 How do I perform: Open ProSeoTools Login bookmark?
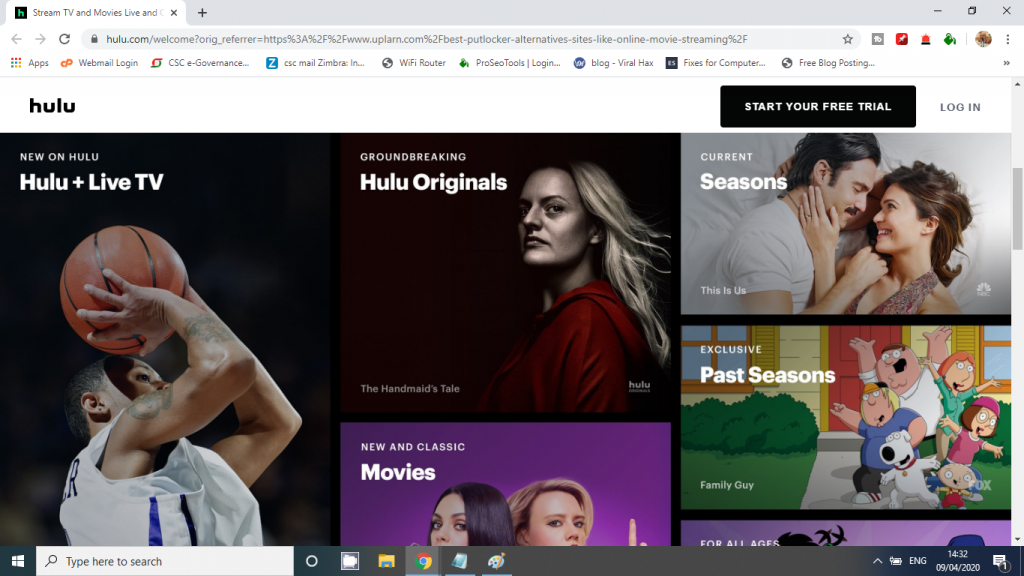(x=510, y=63)
